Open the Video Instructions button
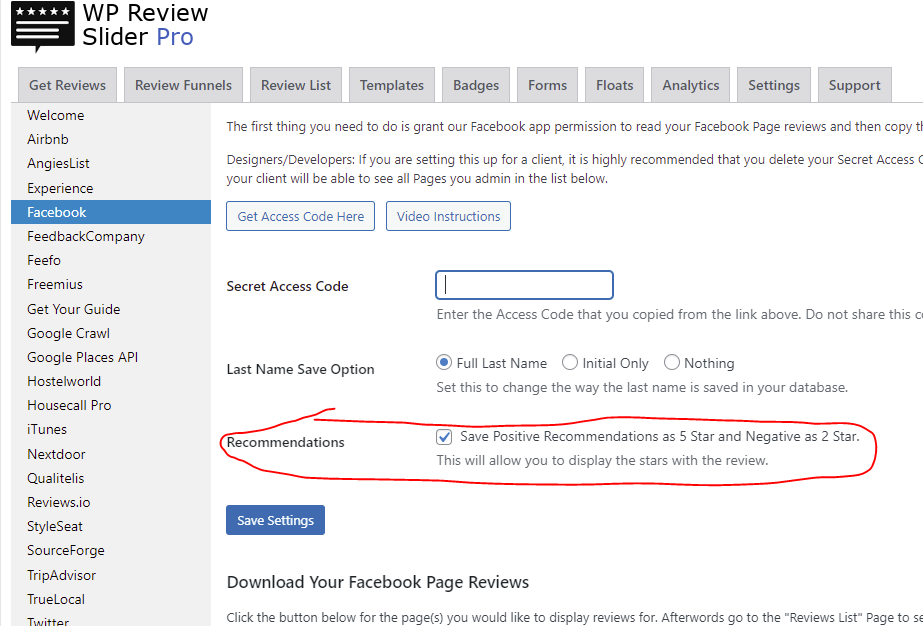Screen dimensions: 923x626 pyautogui.click(x=449, y=216)
